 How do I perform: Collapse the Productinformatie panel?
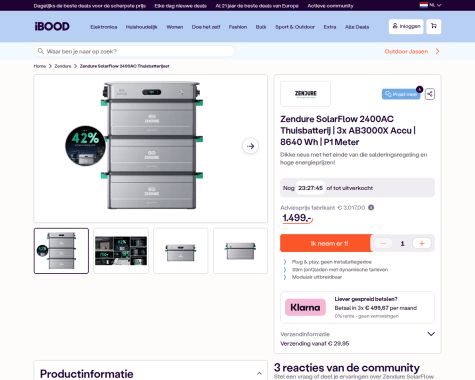(x=259, y=373)
